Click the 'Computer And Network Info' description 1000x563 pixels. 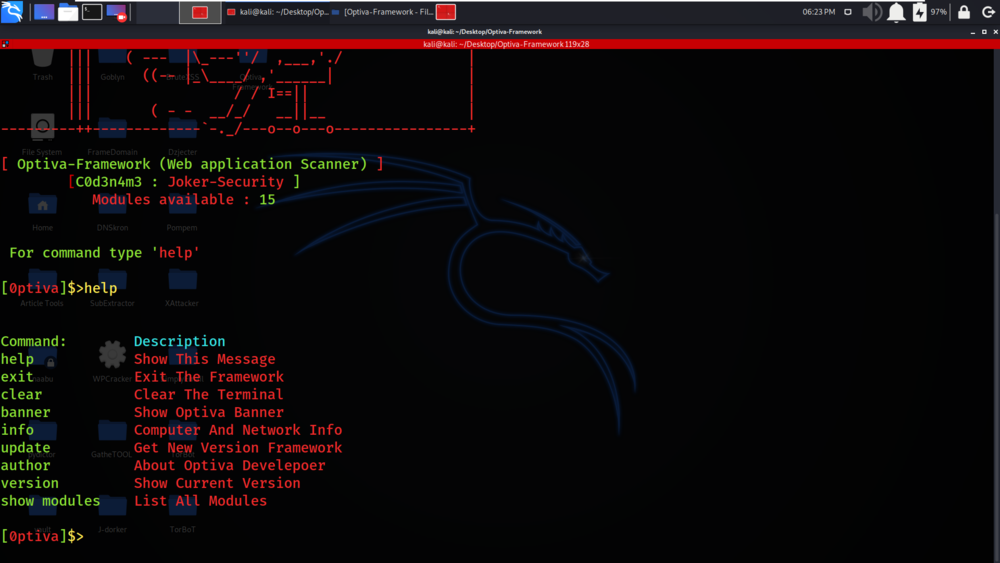238,430
